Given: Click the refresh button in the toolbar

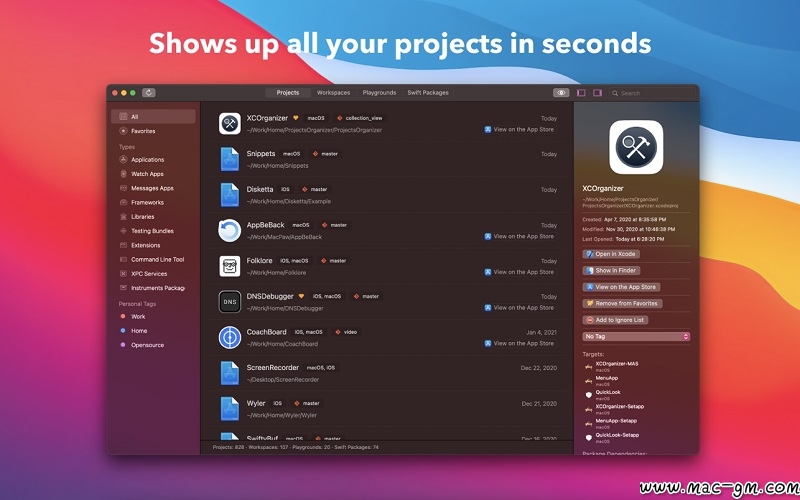Looking at the screenshot, I should (x=148, y=93).
